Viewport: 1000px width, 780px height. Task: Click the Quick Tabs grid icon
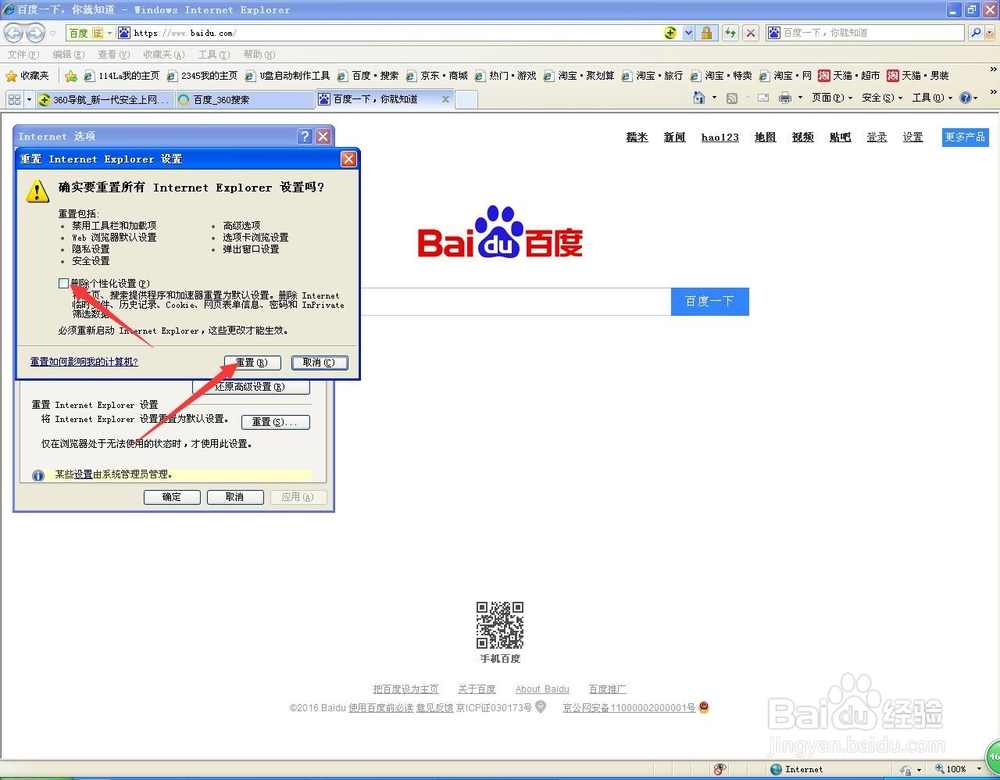pyautogui.click(x=14, y=99)
